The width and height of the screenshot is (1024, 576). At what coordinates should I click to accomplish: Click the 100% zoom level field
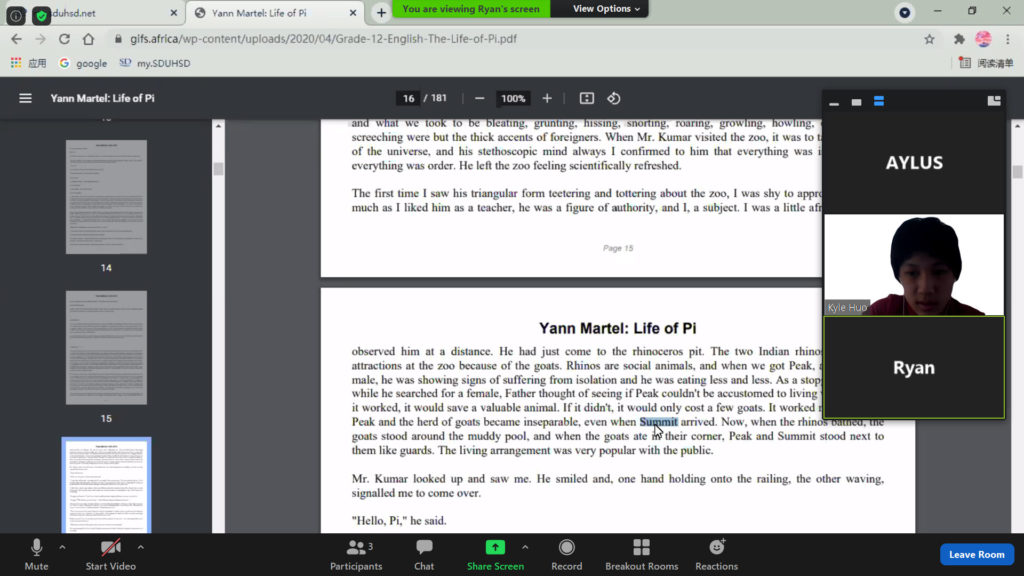pyautogui.click(x=513, y=99)
